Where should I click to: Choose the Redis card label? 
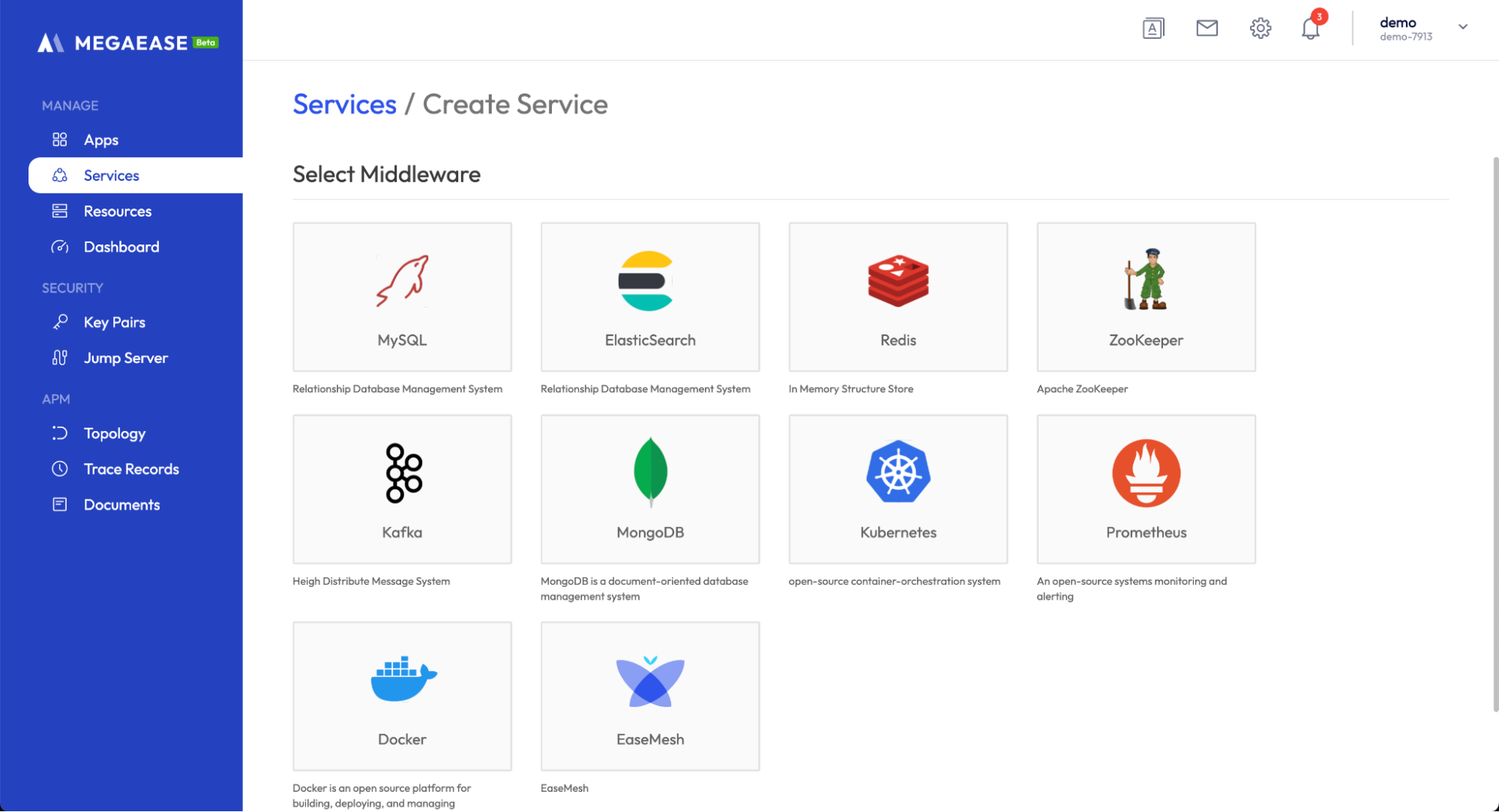pos(898,340)
